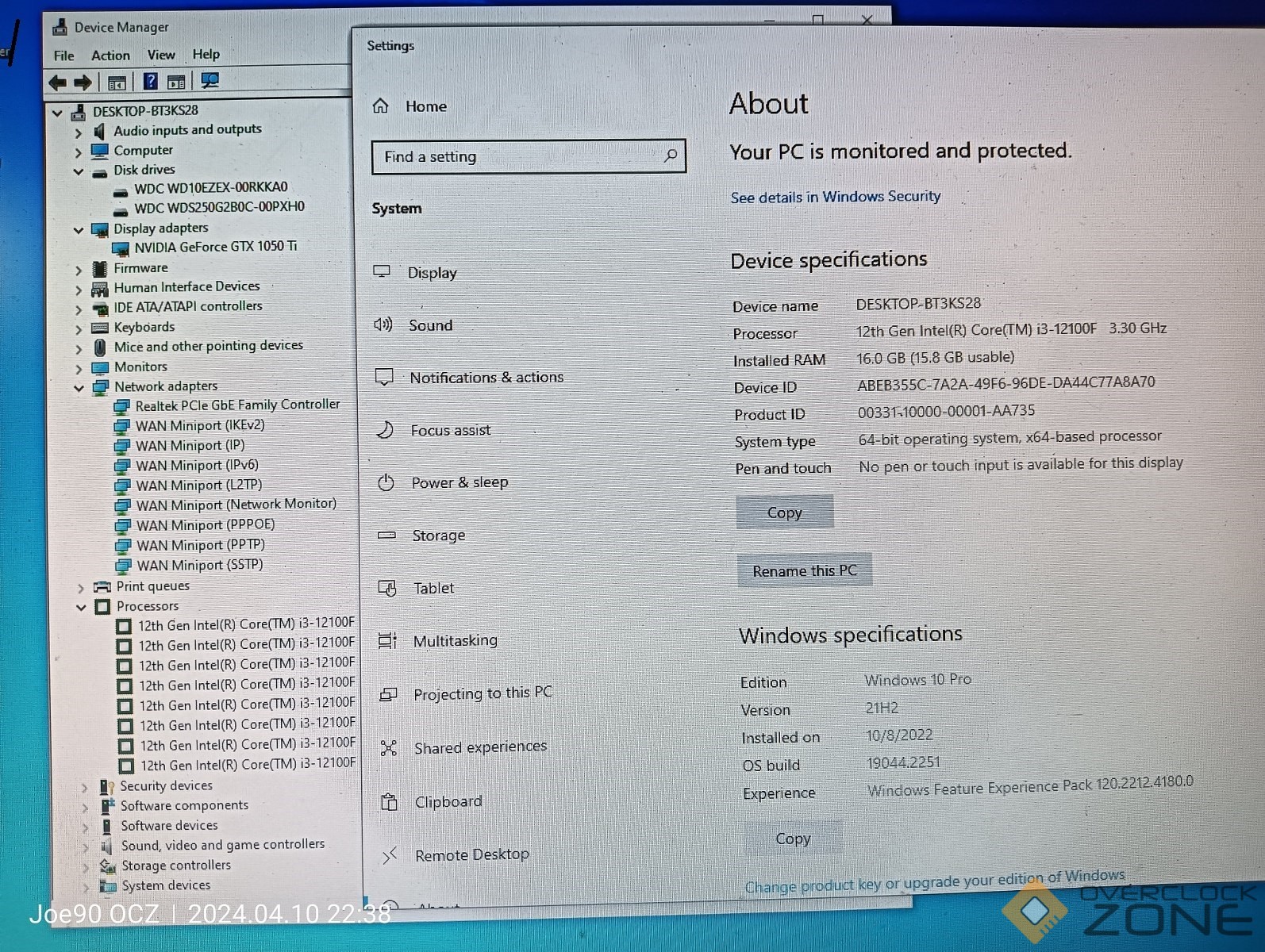The width and height of the screenshot is (1265, 952).
Task: Collapse the Disk drives node
Action: [78, 171]
